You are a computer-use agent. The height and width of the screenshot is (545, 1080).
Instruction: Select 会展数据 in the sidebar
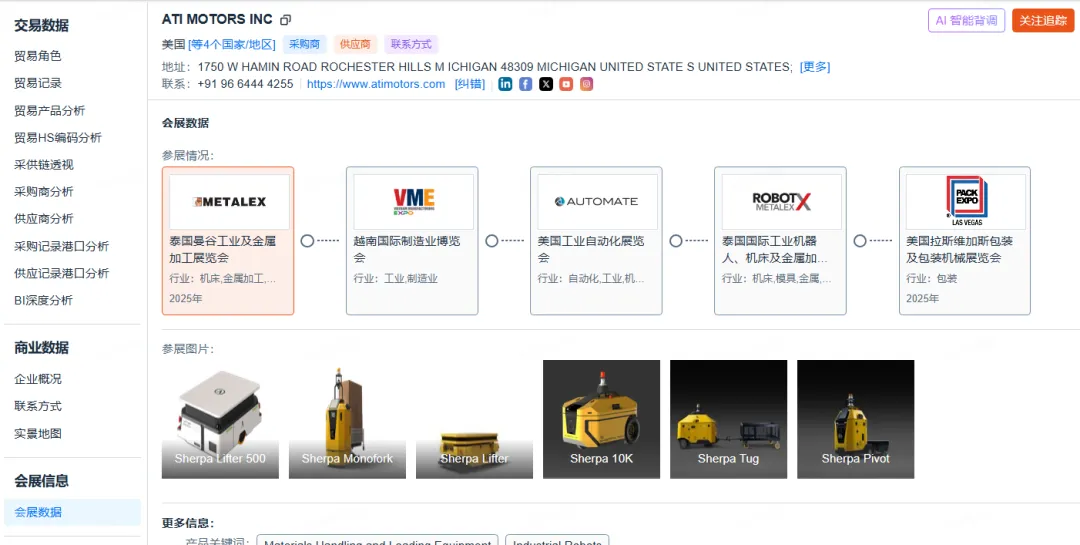coord(72,512)
